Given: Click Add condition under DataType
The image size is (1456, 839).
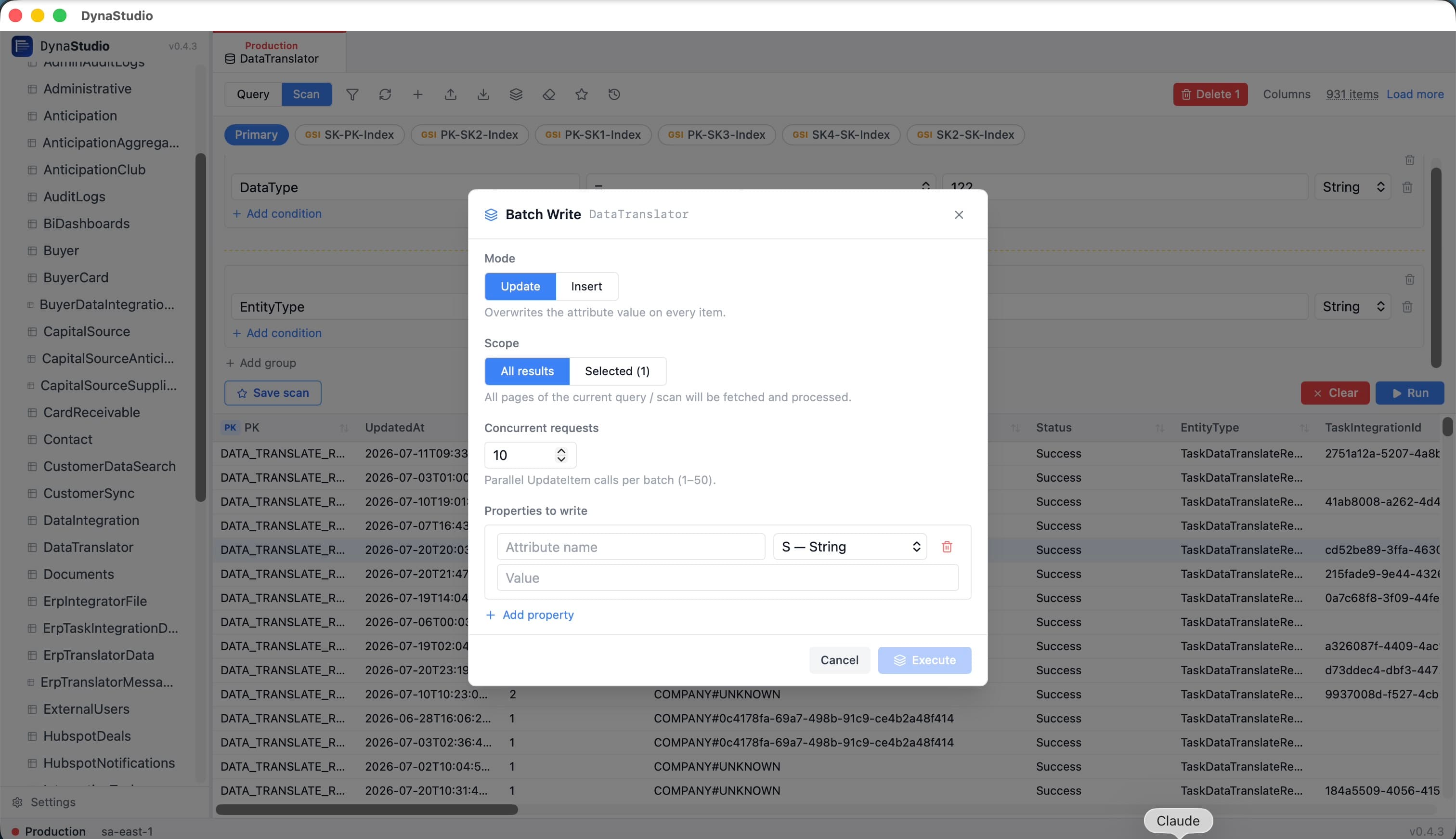Looking at the screenshot, I should 277,214.
